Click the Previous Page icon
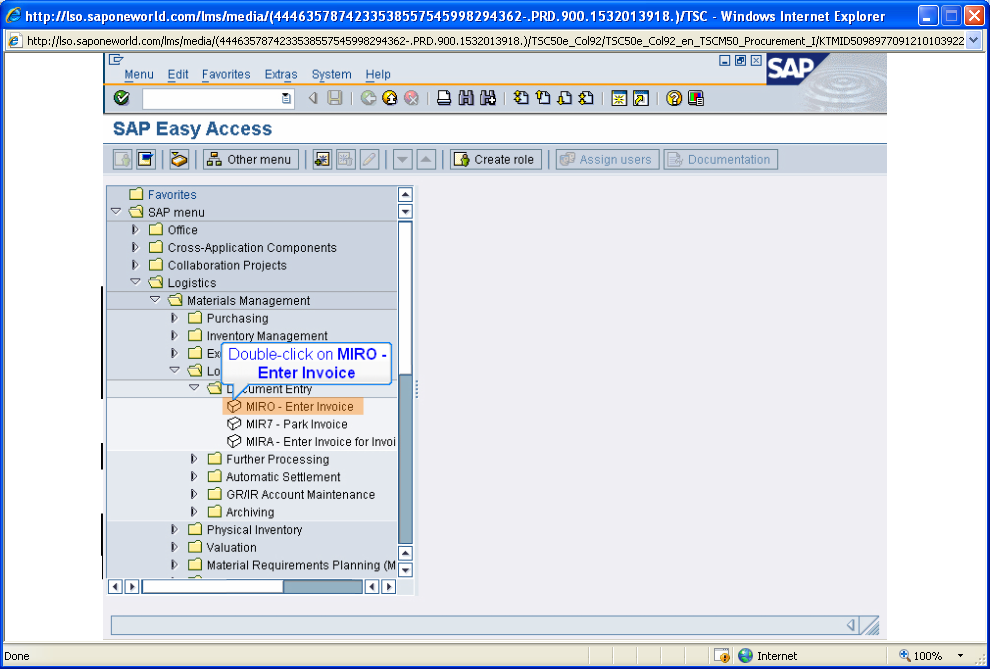 pos(543,98)
